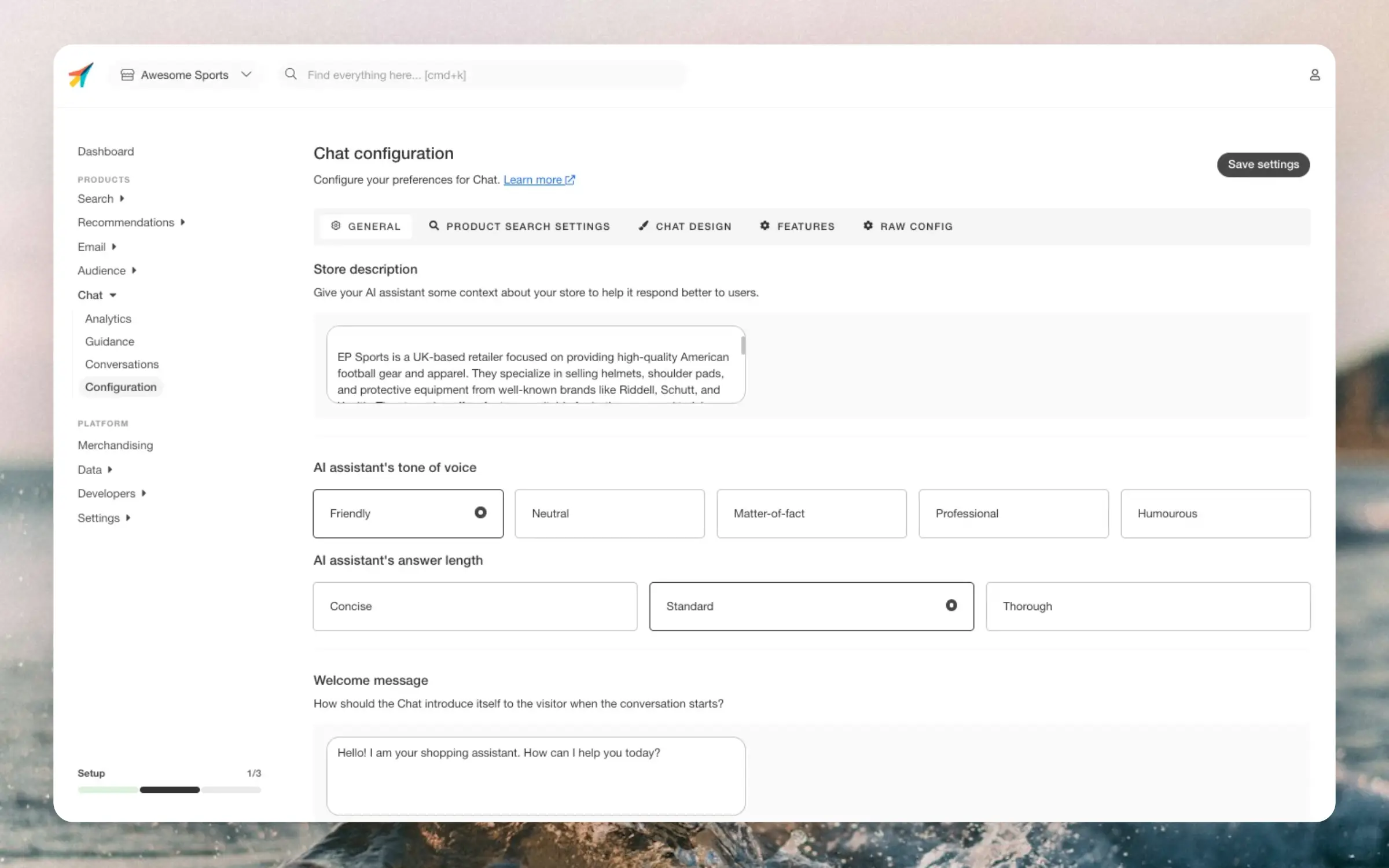The width and height of the screenshot is (1389, 868).
Task: Click the external link icon after Learn more
Action: pos(570,180)
